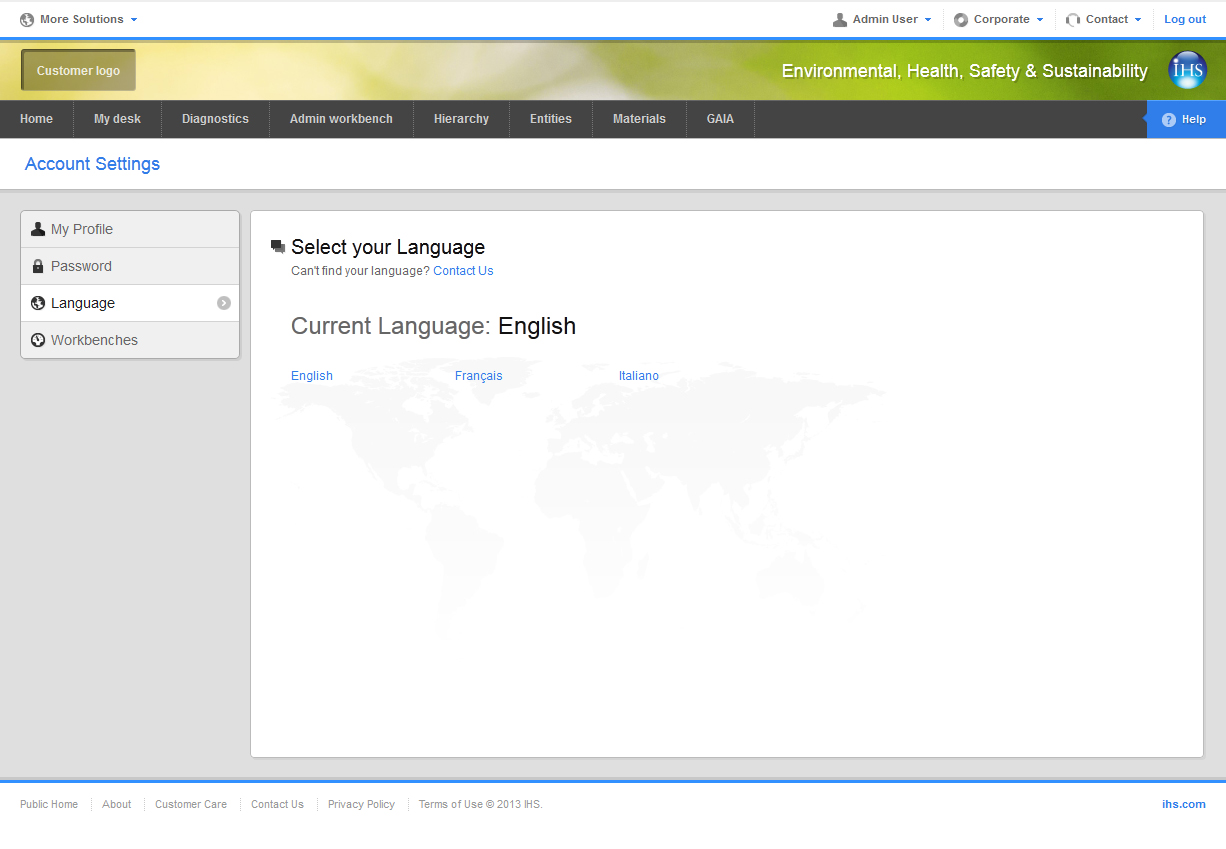Choose Français language
Image resolution: width=1226 pixels, height=849 pixels.
(x=479, y=376)
